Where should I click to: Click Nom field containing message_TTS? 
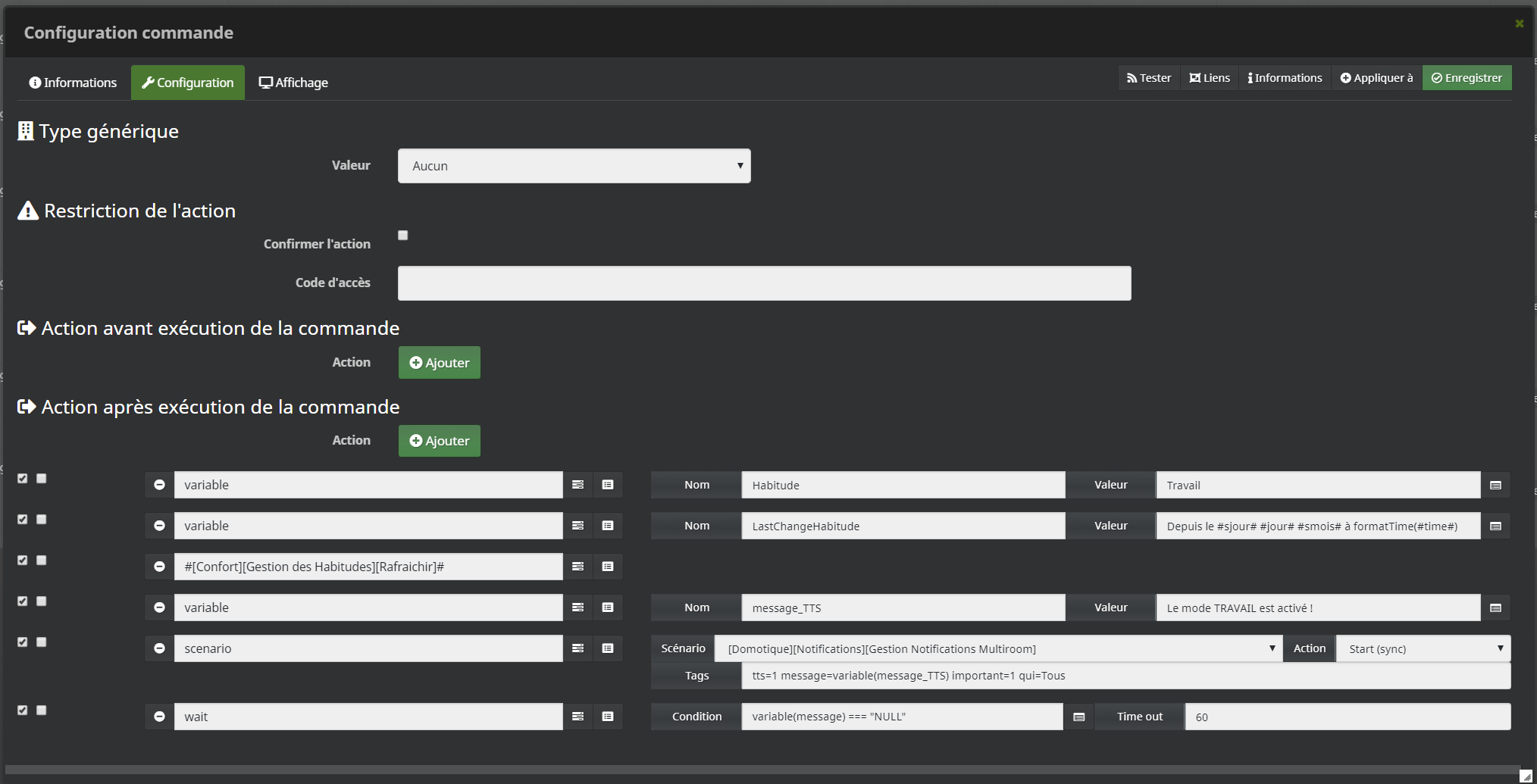tap(903, 608)
